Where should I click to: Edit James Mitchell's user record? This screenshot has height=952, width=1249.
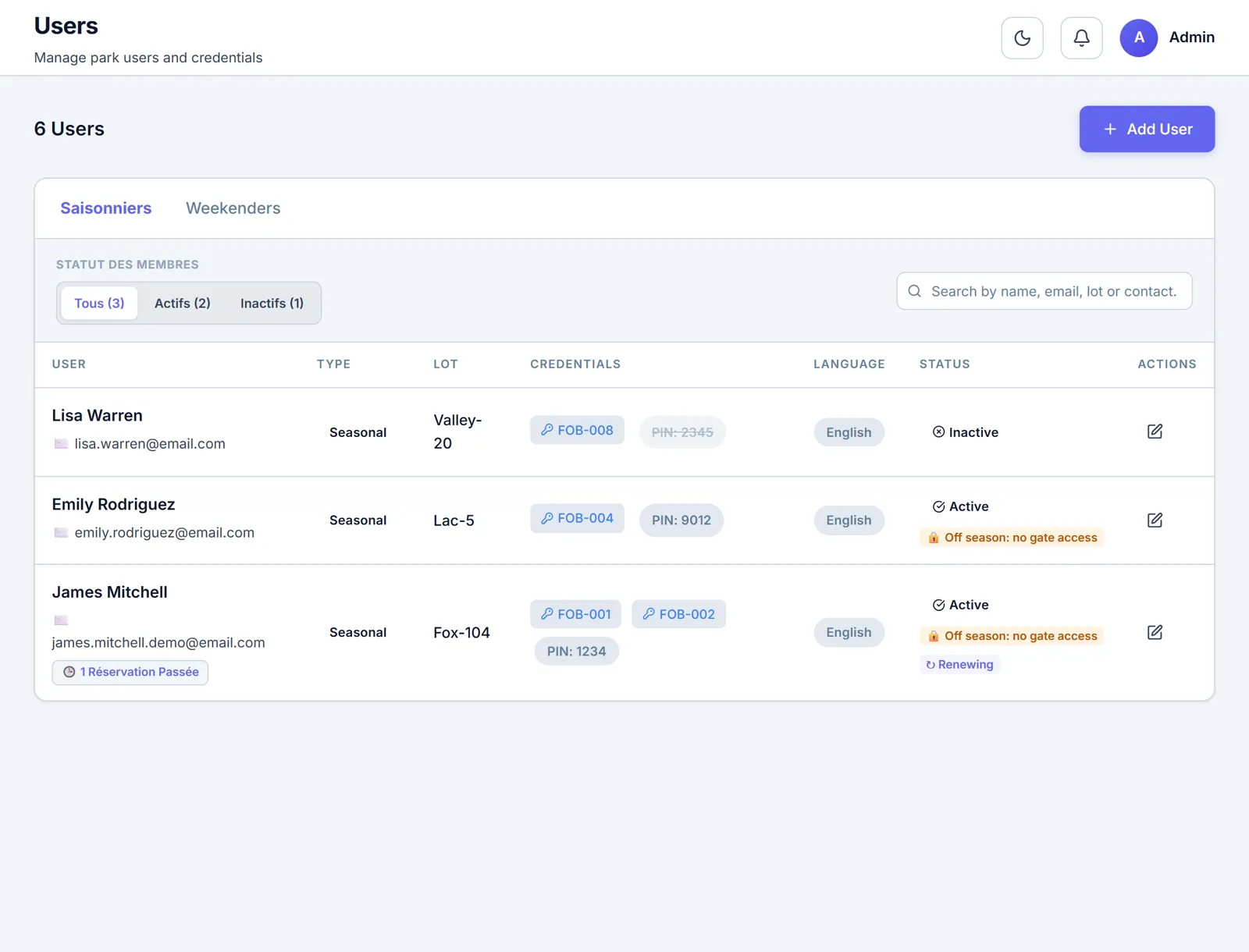tap(1155, 633)
